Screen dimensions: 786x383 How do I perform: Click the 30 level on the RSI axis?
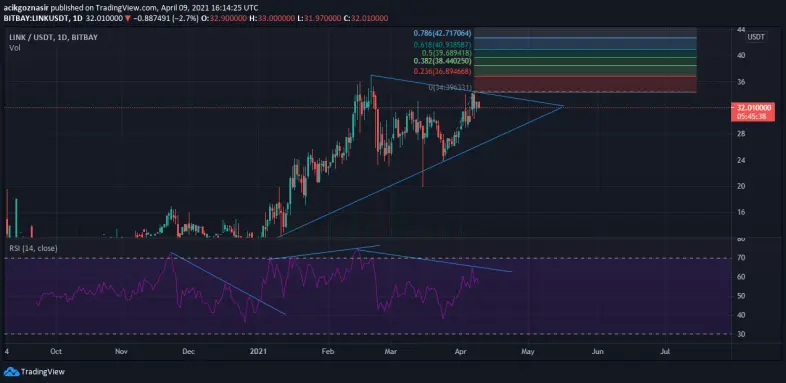pyautogui.click(x=740, y=334)
